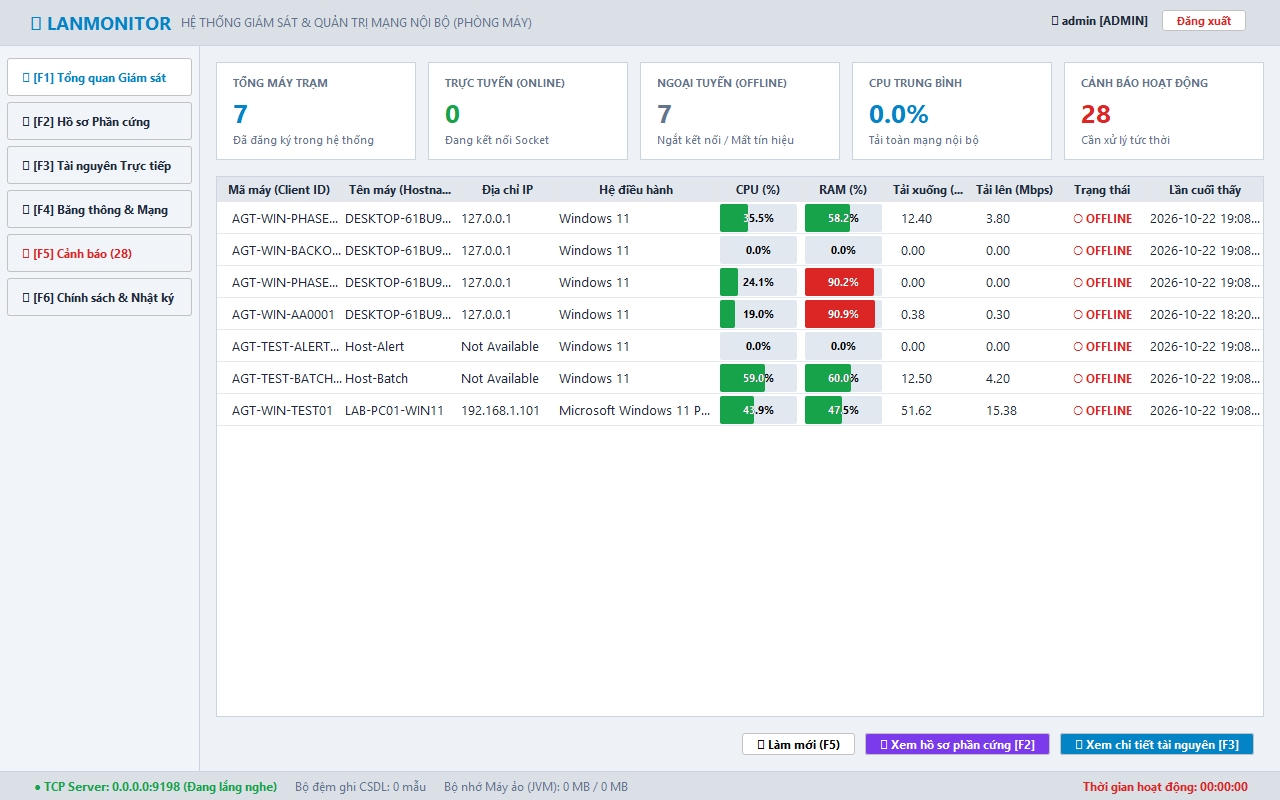This screenshot has width=1280, height=800.
Task: Open [F4] Băng thông & Mạng section
Action: click(x=99, y=209)
